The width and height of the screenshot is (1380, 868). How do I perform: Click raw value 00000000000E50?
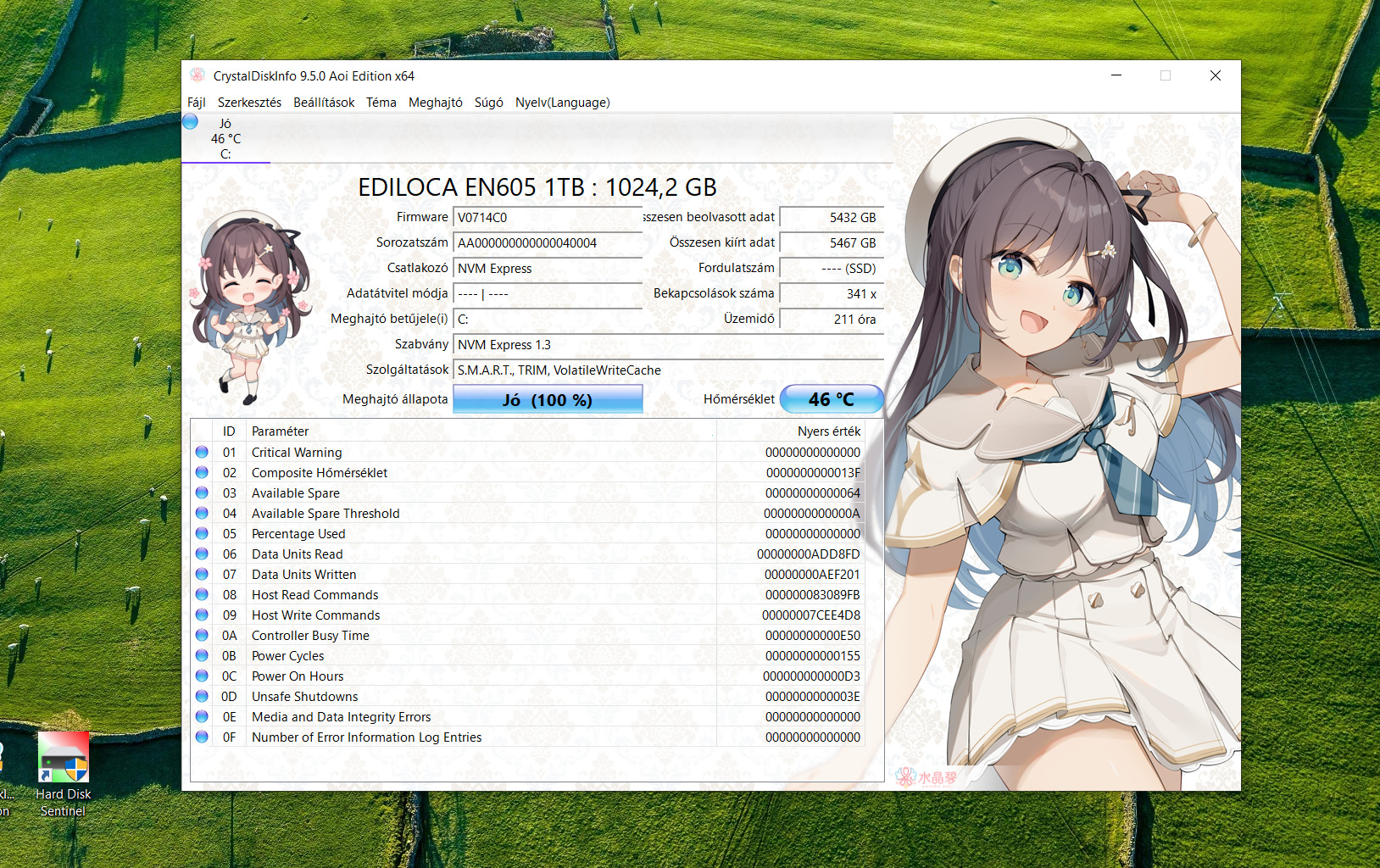tap(813, 636)
